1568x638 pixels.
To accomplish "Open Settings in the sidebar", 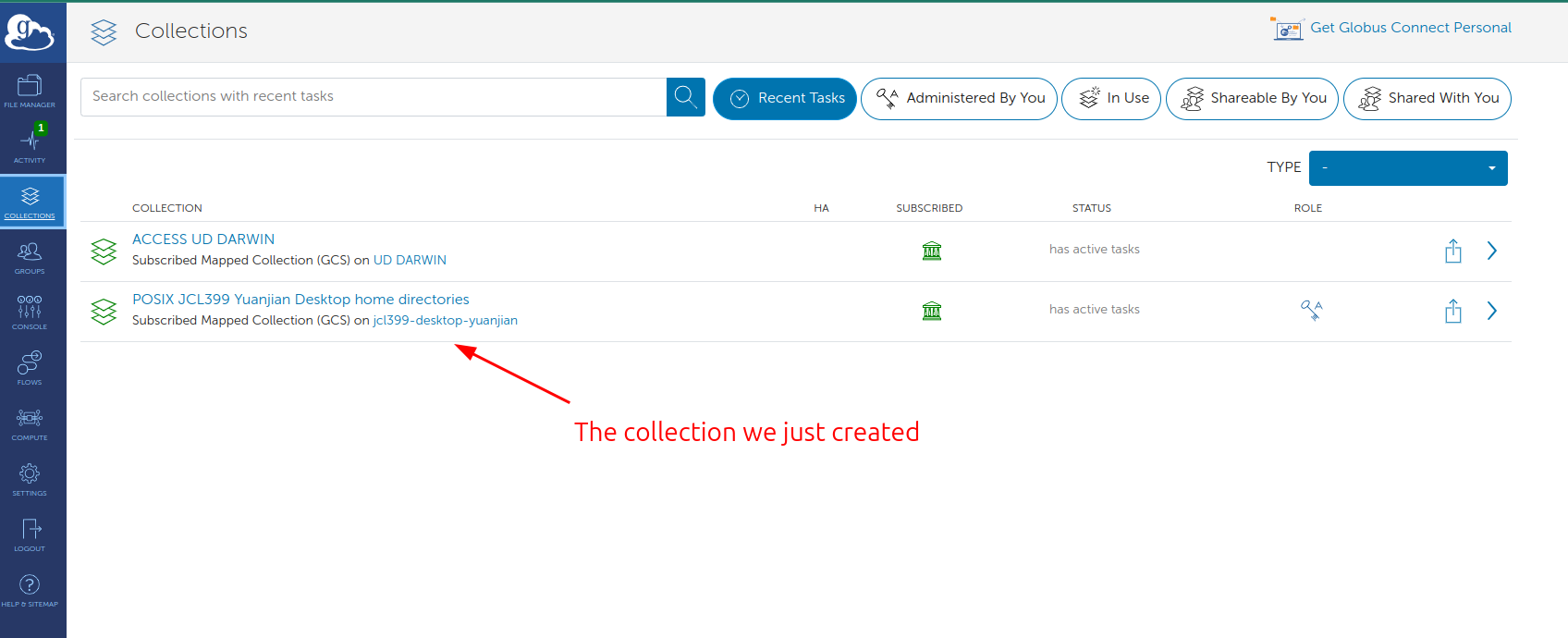I will click(x=30, y=479).
